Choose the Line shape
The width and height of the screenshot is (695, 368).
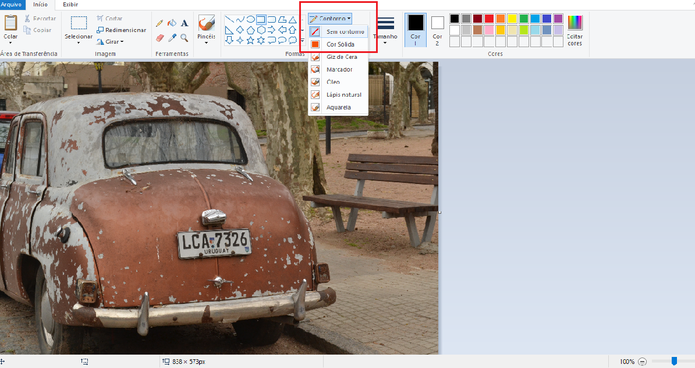point(229,20)
